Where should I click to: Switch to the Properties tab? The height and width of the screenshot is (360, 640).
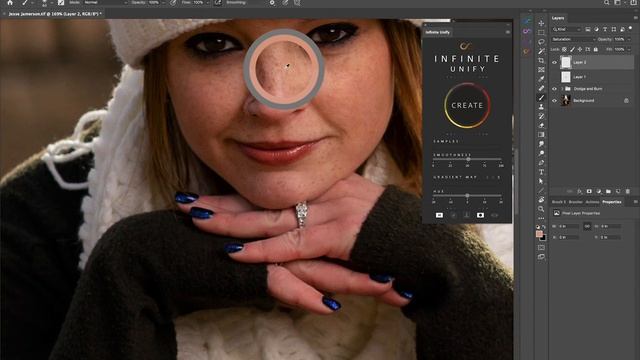coord(612,202)
